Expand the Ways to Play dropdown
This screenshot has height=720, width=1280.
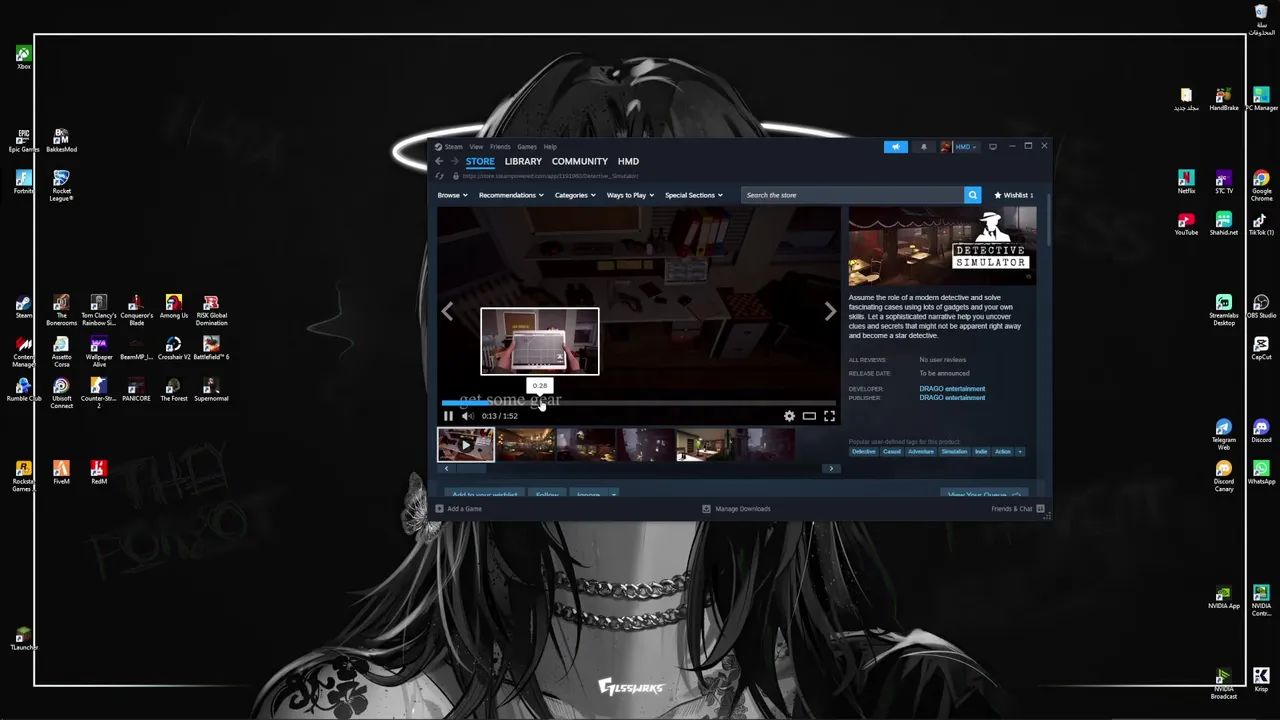630,195
